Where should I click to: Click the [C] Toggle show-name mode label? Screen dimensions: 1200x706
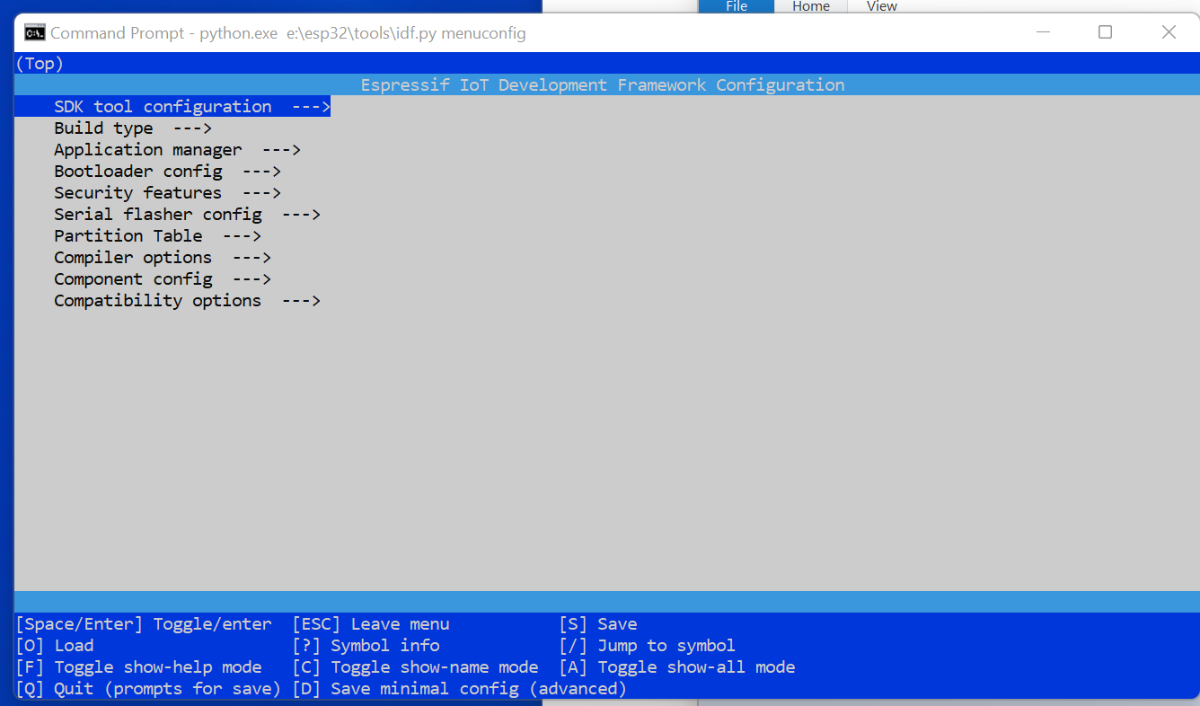pyautogui.click(x=415, y=667)
